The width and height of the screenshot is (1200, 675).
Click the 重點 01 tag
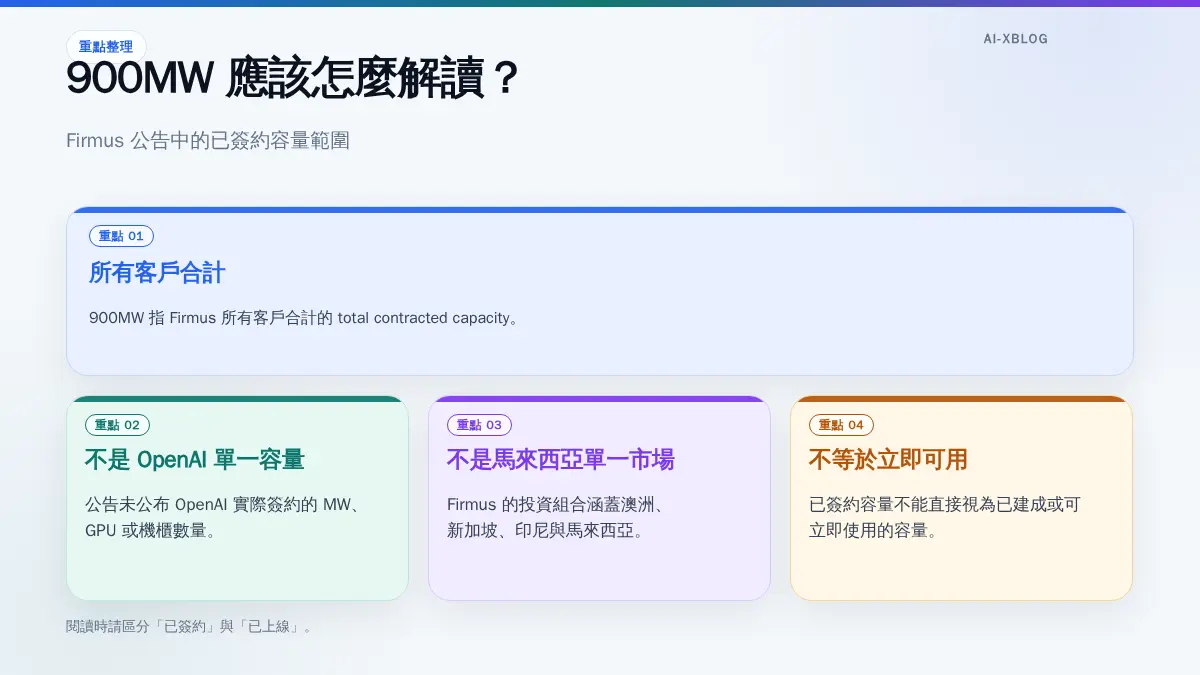pyautogui.click(x=121, y=236)
